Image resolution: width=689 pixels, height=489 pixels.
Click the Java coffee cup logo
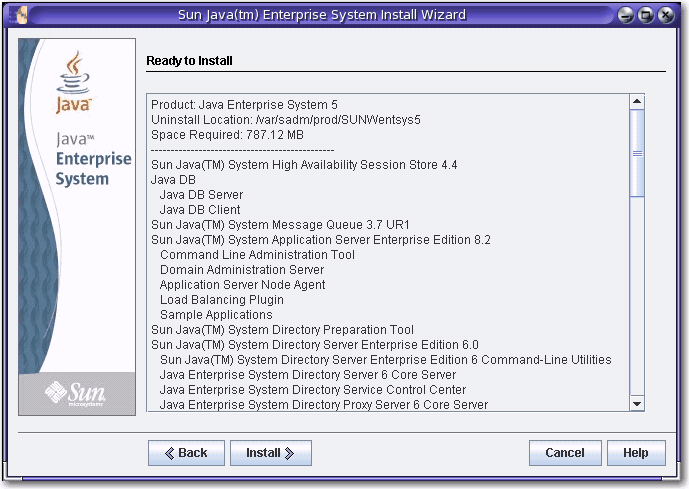[73, 82]
